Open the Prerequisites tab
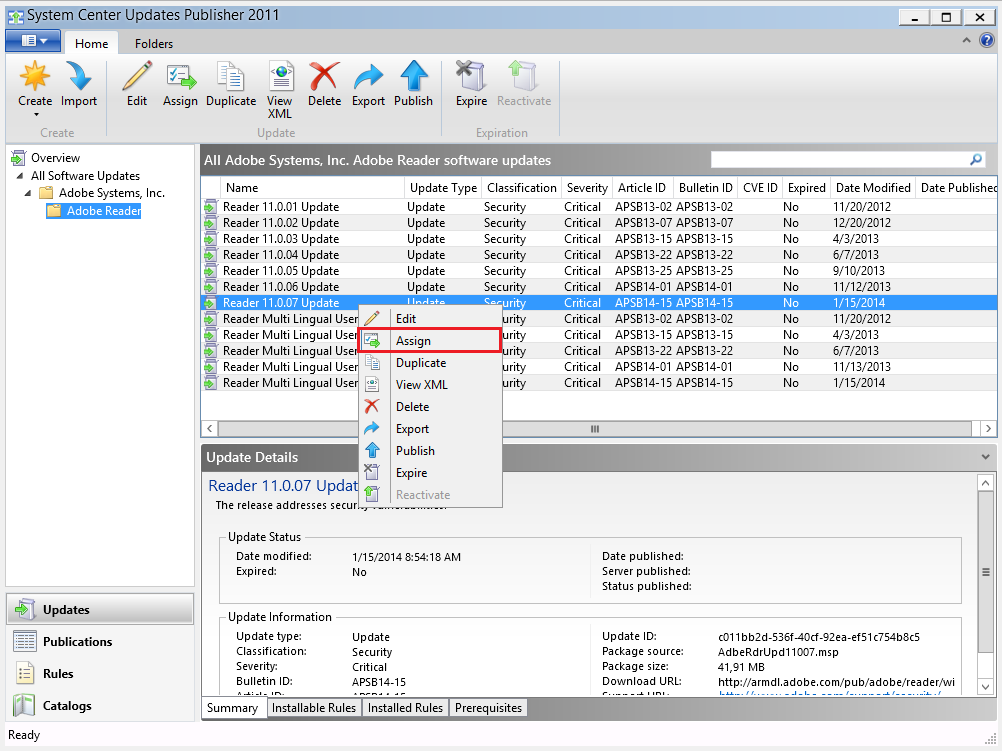The width and height of the screenshot is (1002, 751). 488,708
